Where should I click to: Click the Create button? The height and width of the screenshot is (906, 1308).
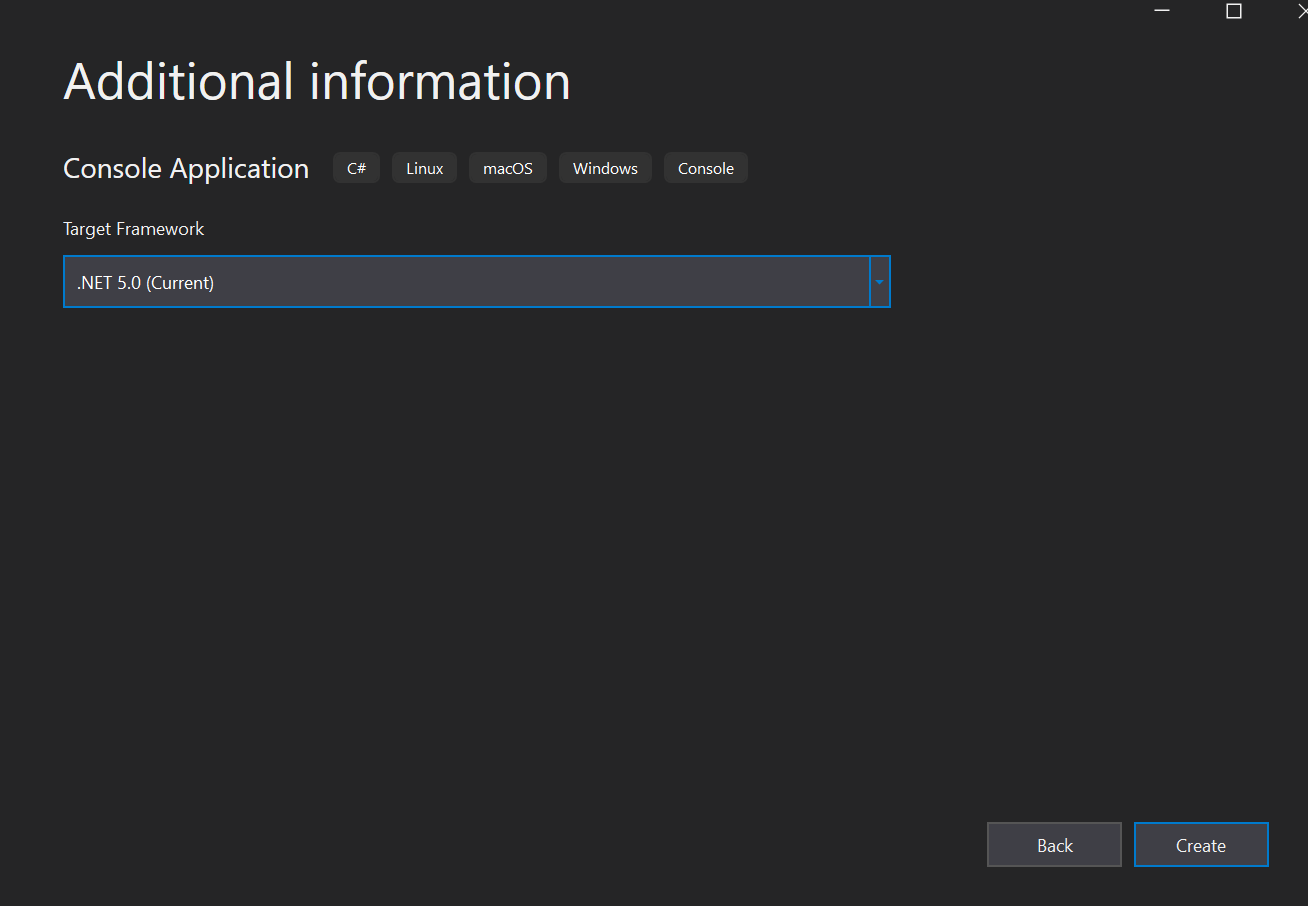point(1200,844)
